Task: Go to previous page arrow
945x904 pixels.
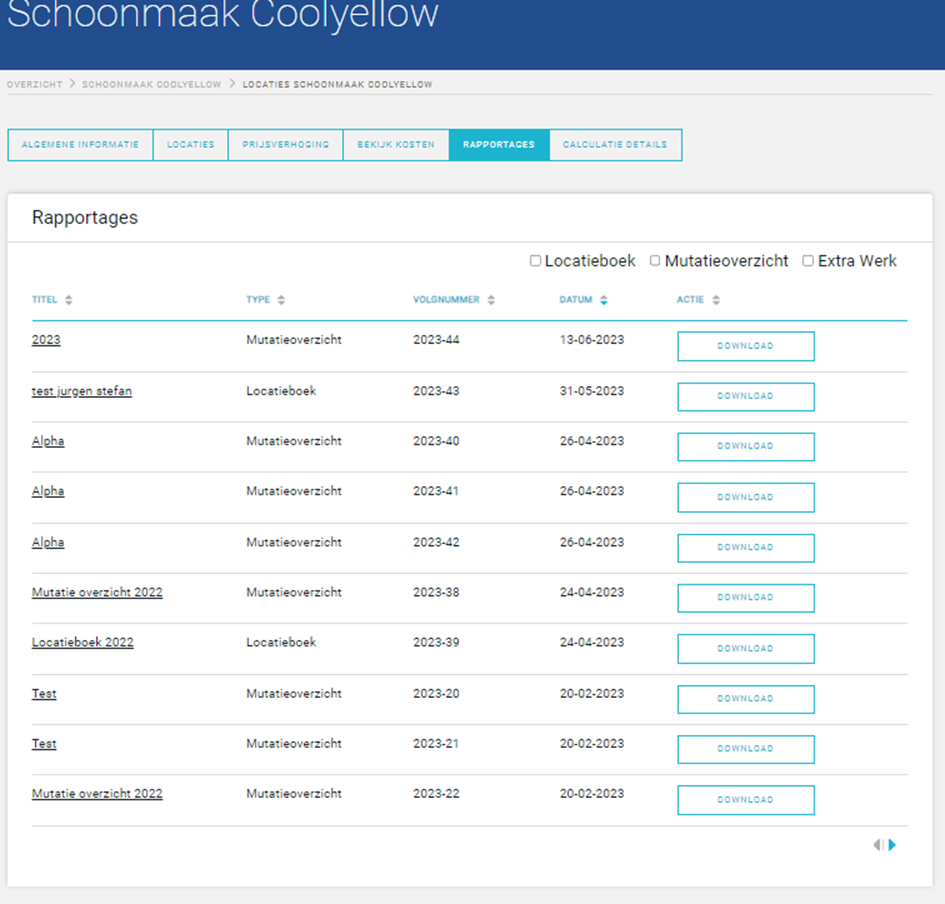Action: click(x=877, y=845)
